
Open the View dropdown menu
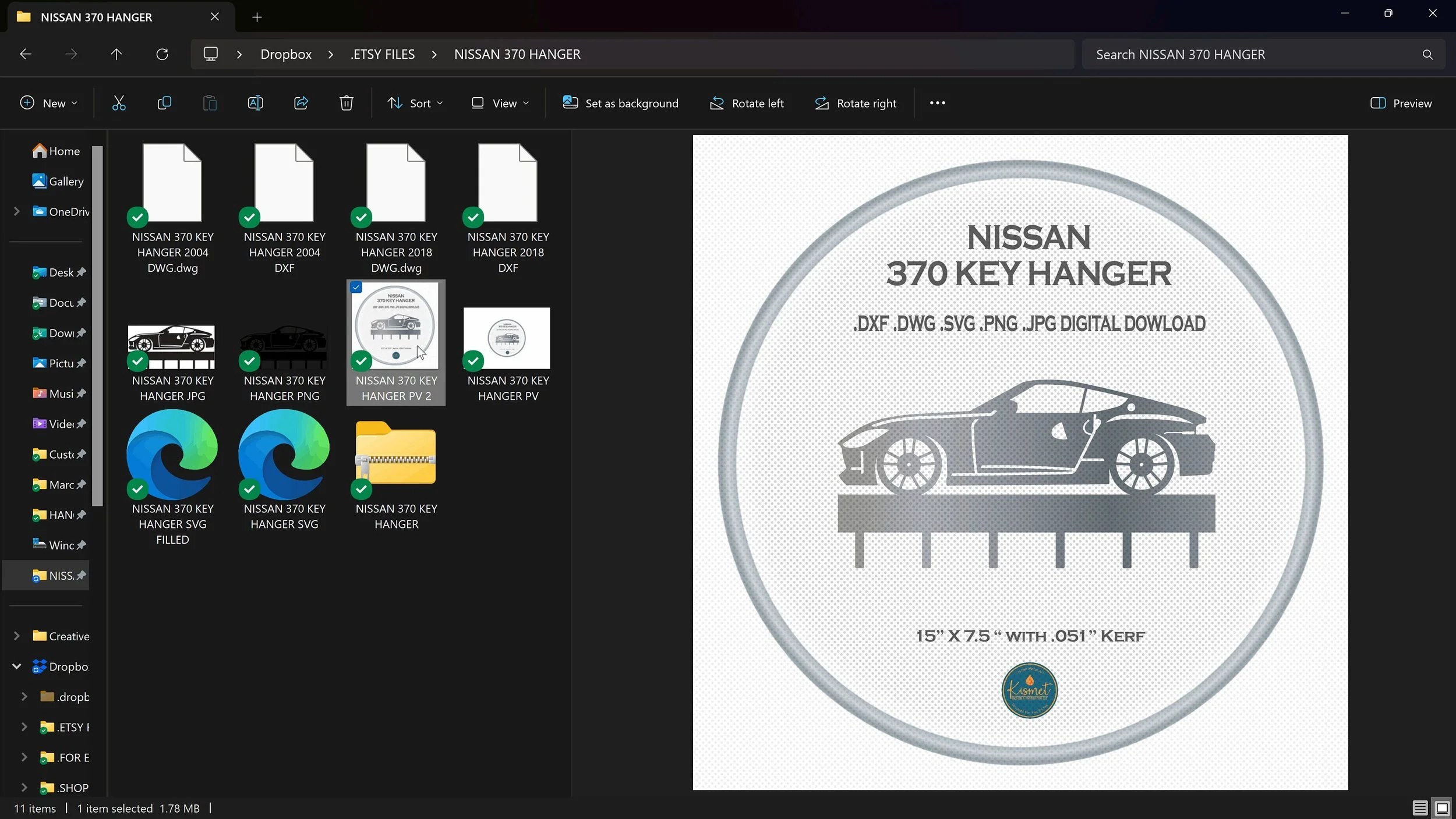500,103
